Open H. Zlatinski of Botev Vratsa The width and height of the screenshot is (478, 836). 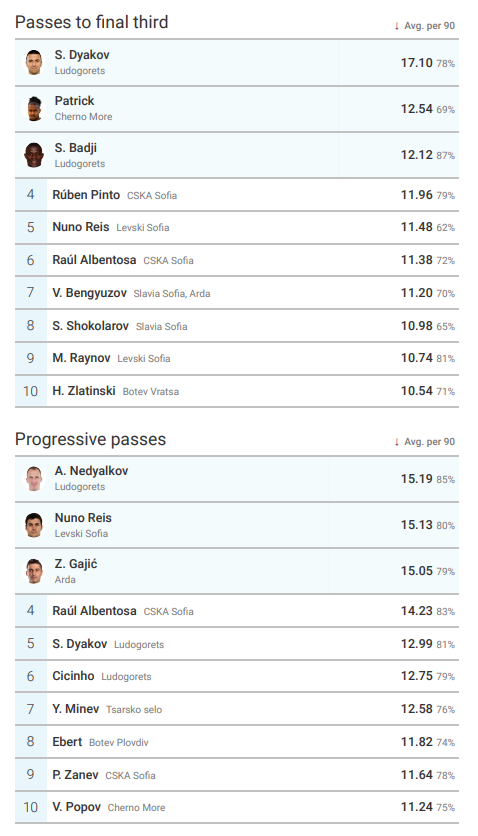84,391
